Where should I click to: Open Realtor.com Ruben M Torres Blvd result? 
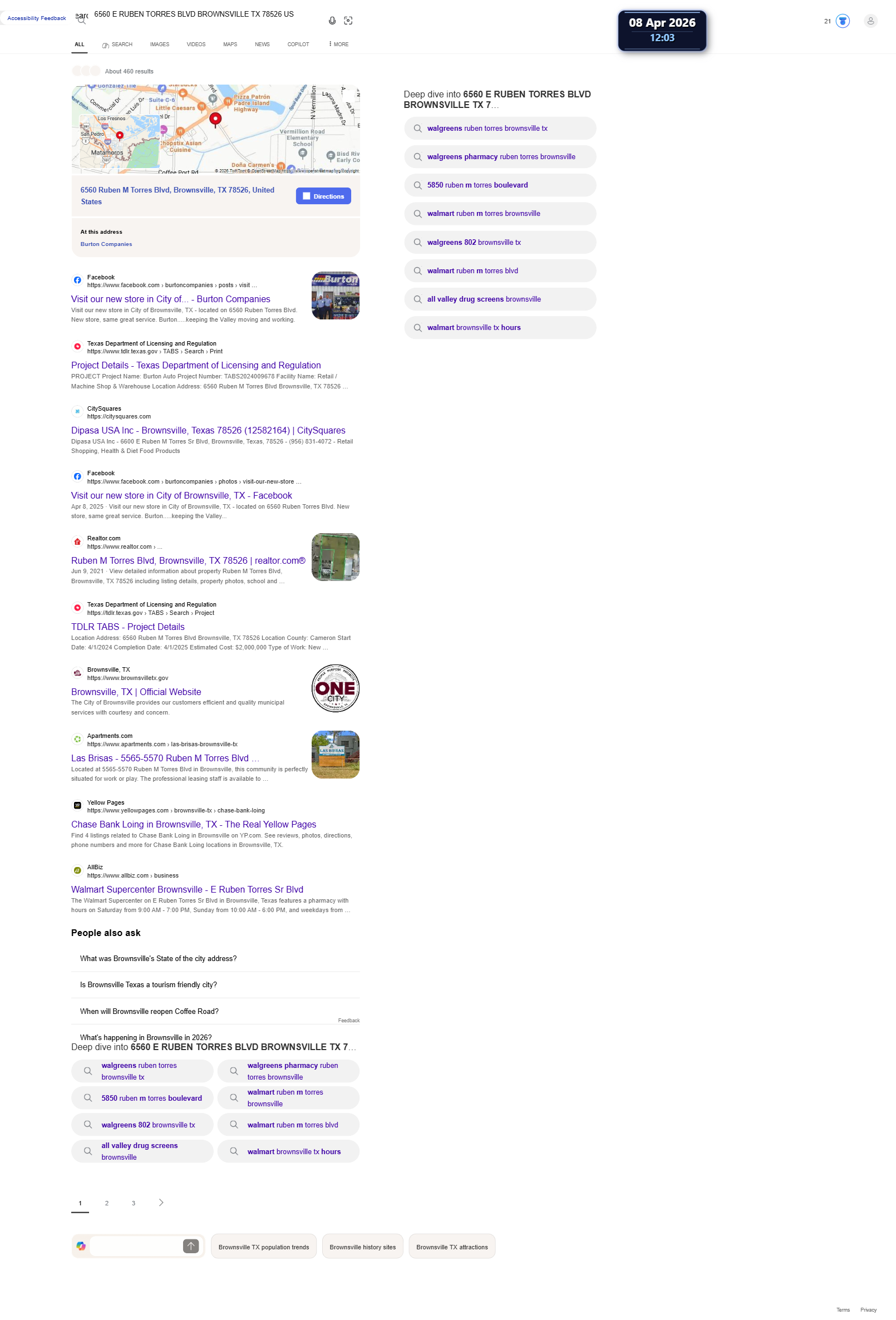(x=188, y=560)
